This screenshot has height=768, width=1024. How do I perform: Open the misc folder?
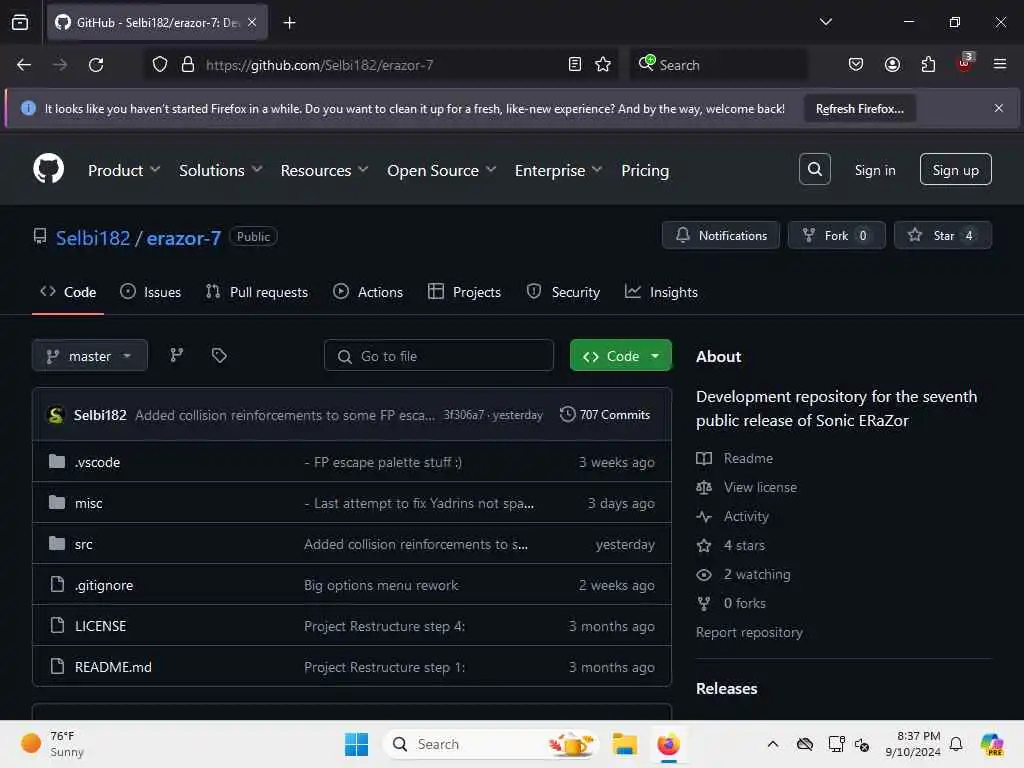tap(89, 503)
